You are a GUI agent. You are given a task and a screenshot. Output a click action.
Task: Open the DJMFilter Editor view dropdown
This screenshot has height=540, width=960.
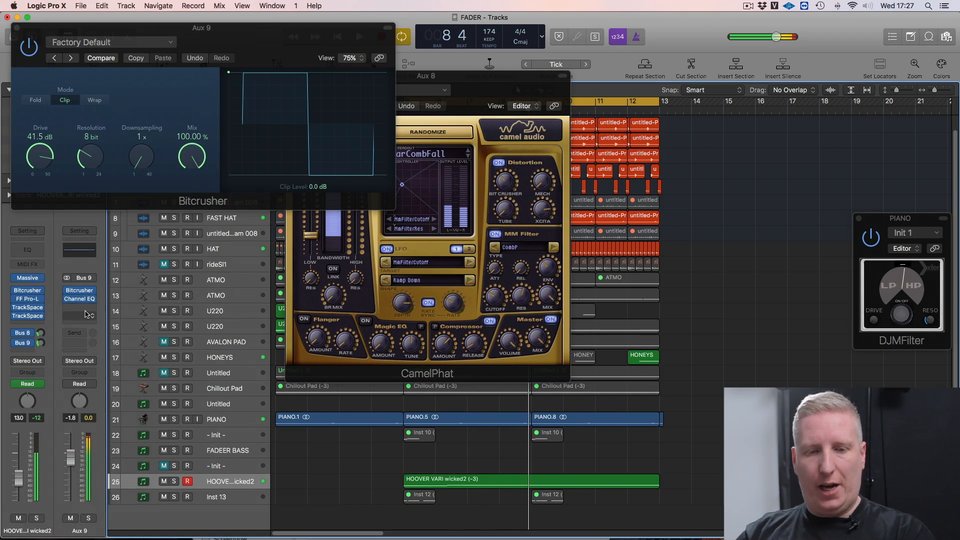coord(906,249)
